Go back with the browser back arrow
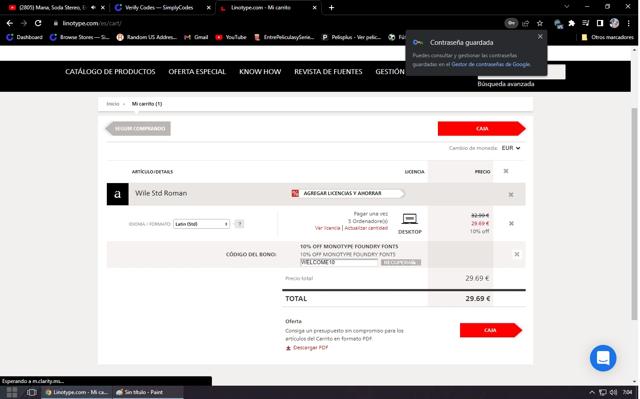640x399 pixels. (x=10, y=23)
